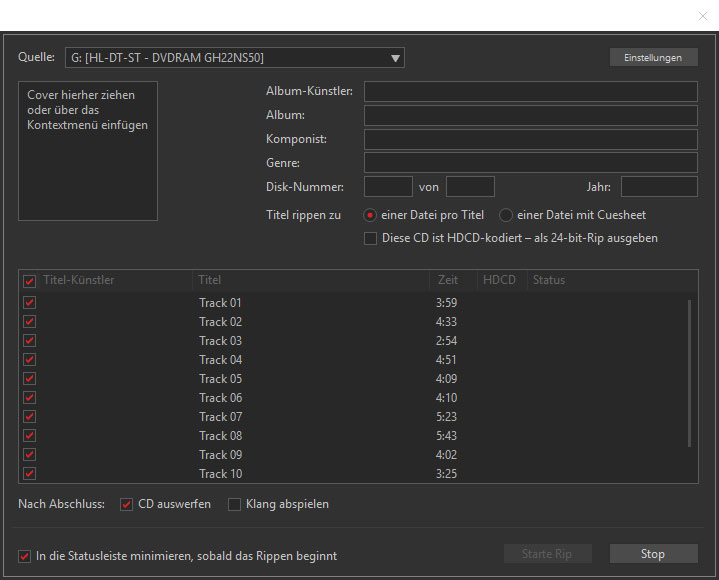
Task: Select the 'Track 04' title text
Action: pyautogui.click(x=220, y=360)
